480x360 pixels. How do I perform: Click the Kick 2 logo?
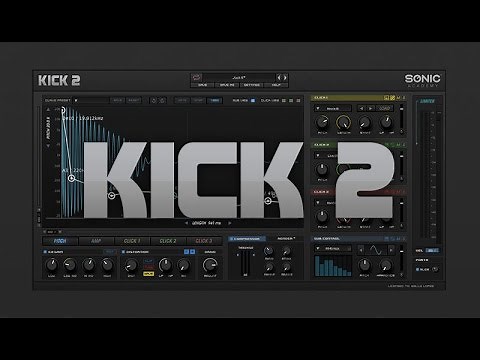tap(59, 80)
